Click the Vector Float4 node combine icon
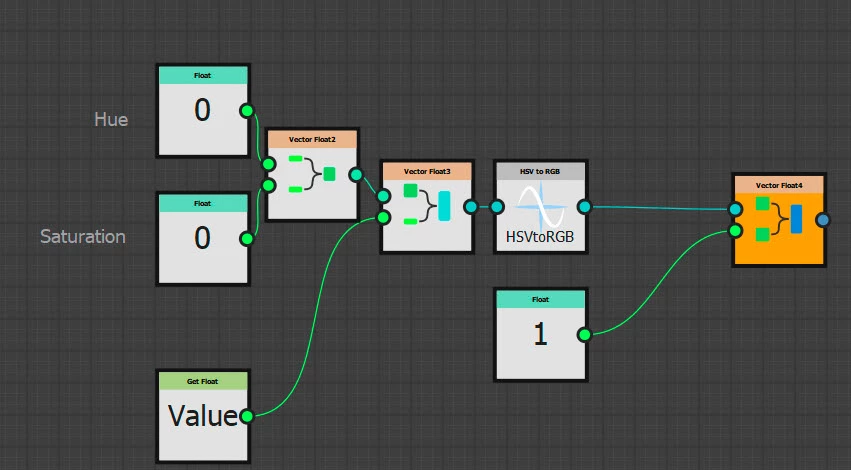 point(779,219)
